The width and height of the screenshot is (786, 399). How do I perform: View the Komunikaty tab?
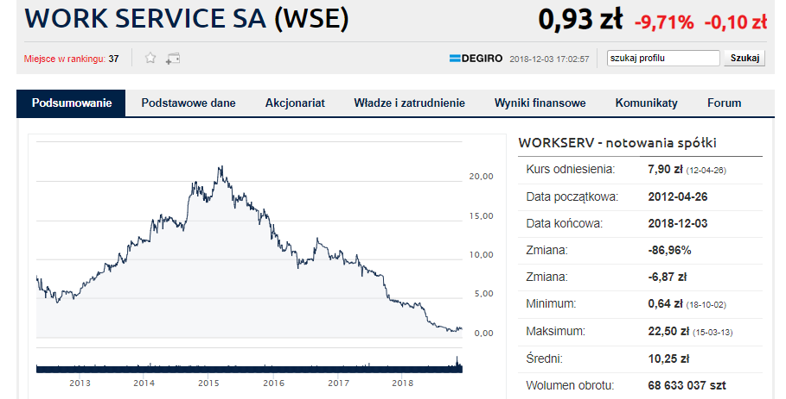pos(646,103)
